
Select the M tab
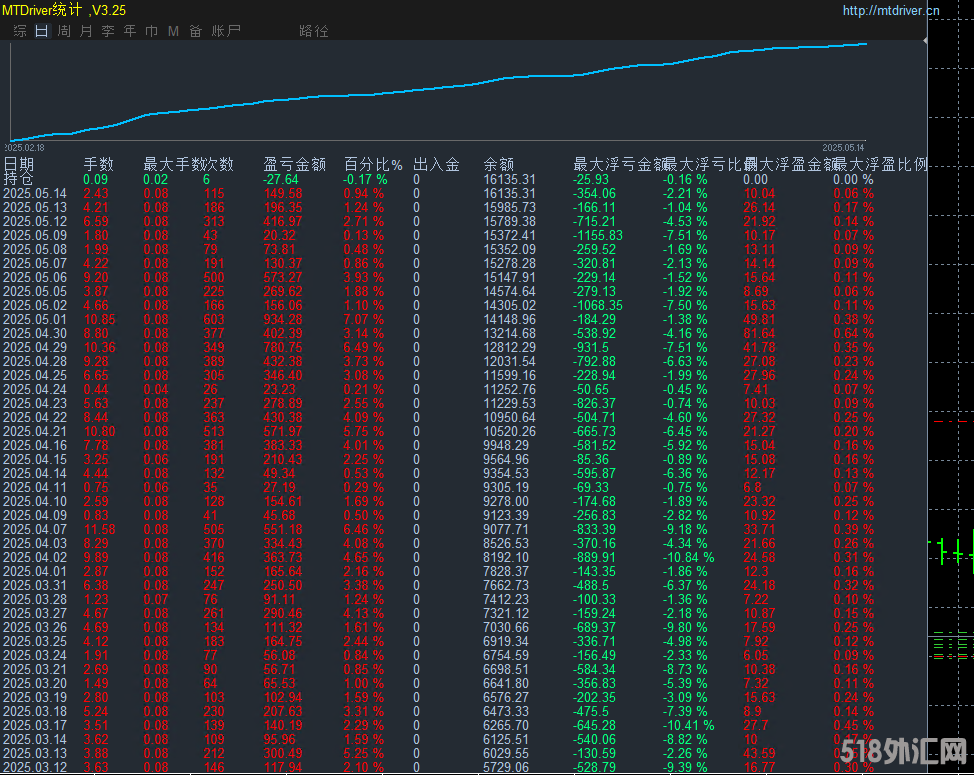pos(173,31)
